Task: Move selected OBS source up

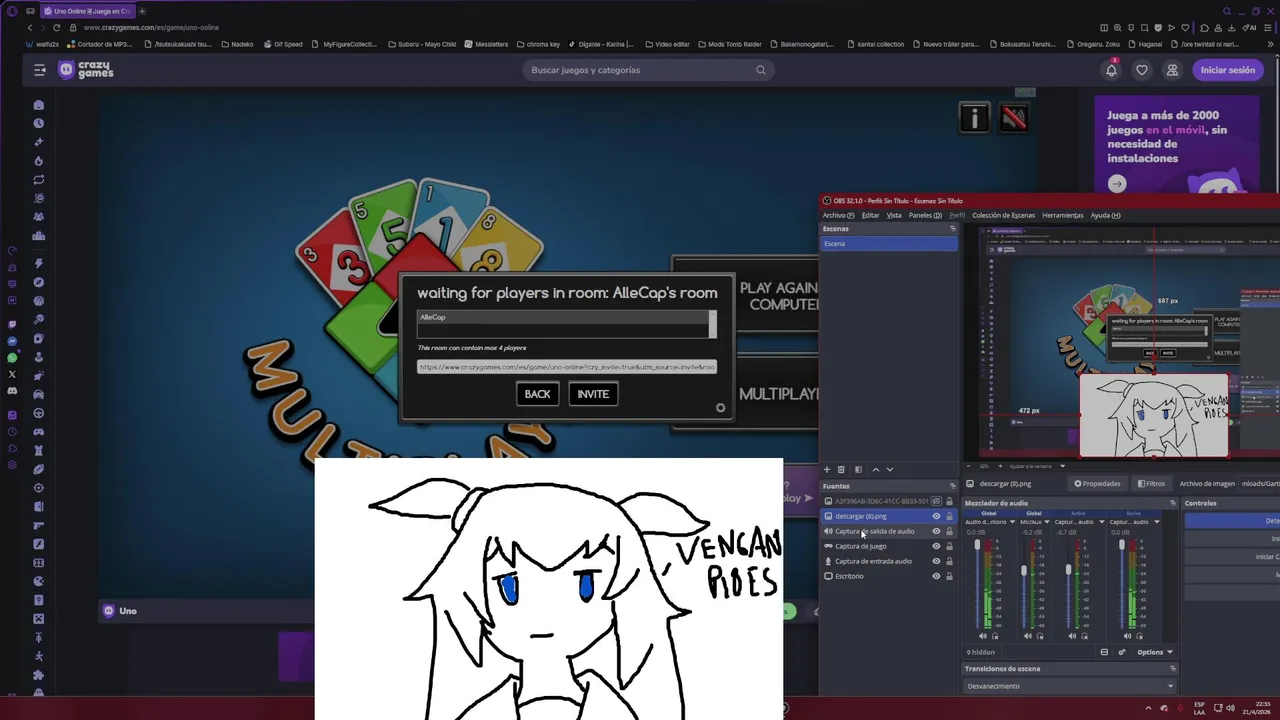Action: tap(876, 469)
